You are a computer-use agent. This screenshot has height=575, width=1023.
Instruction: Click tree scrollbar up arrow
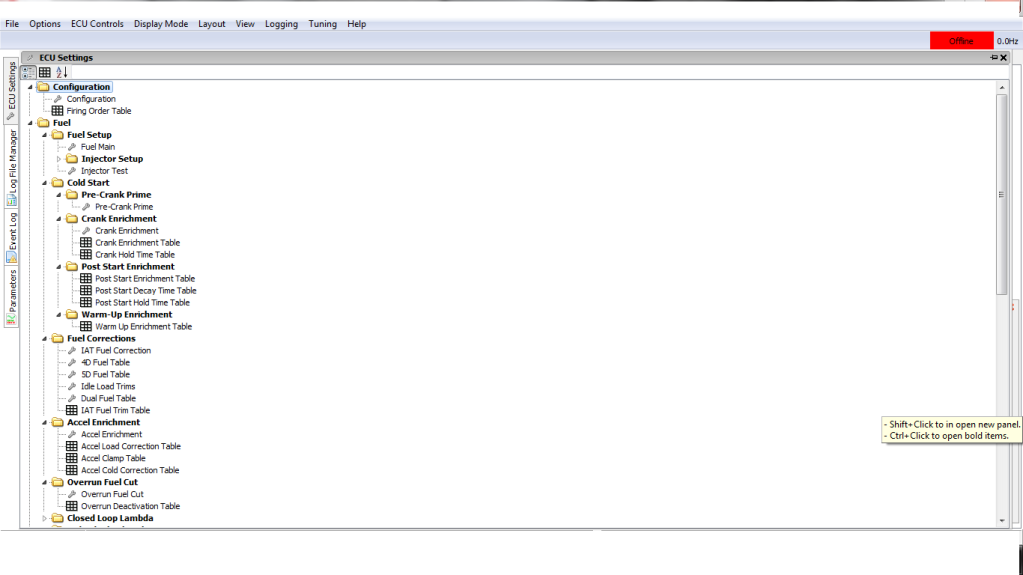[1002, 87]
